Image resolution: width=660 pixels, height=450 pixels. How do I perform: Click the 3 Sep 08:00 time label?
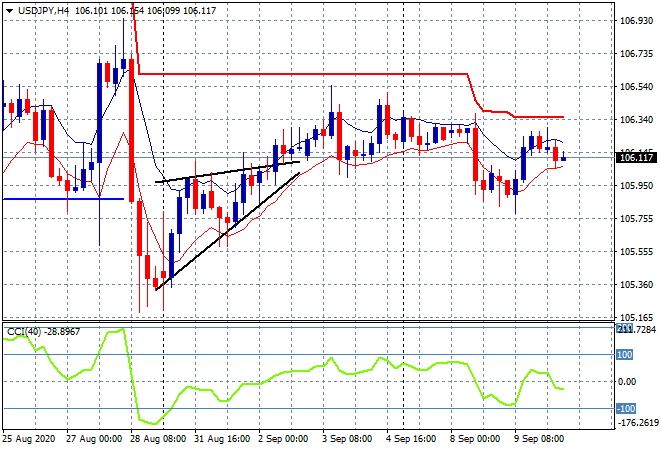click(x=347, y=439)
